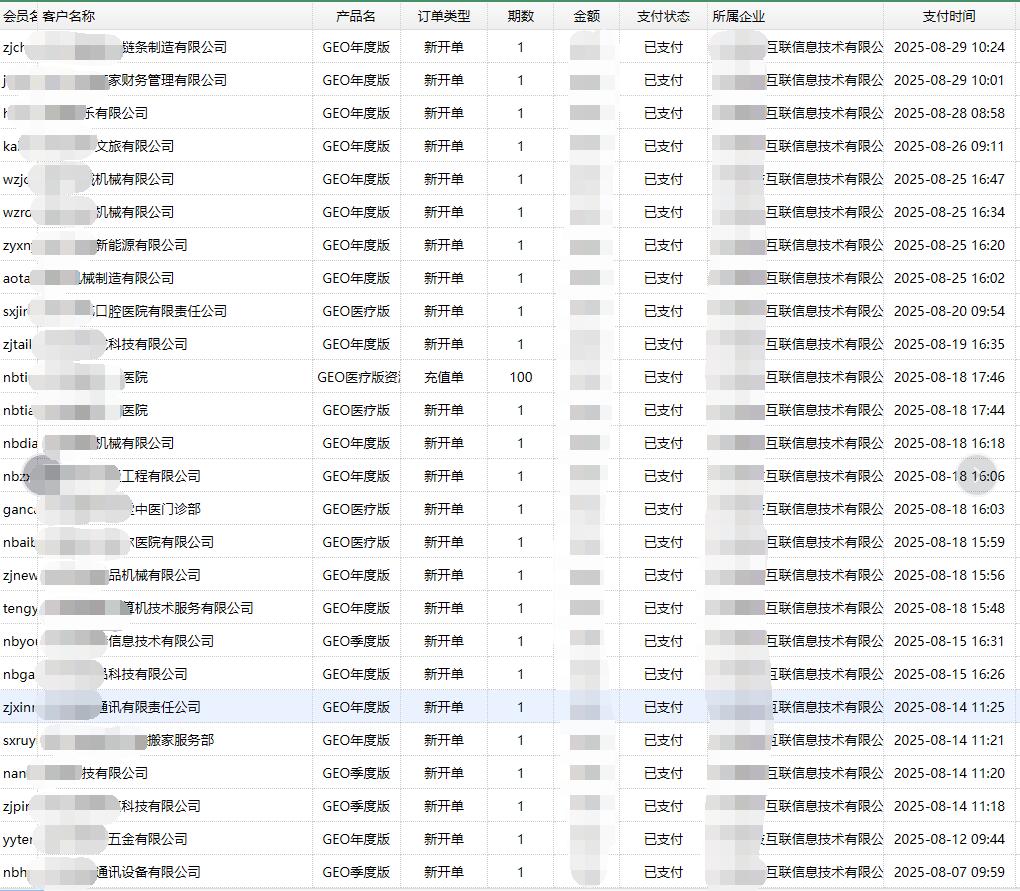Select the GEO医疗版 cell paid 2025-08-20 09:54
The width and height of the screenshot is (1020, 891).
click(356, 311)
